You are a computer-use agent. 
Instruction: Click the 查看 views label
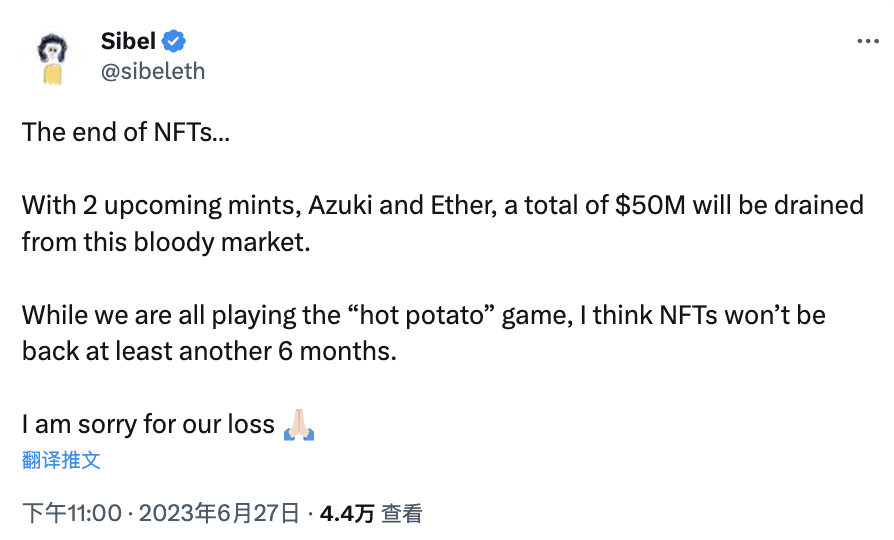(403, 514)
